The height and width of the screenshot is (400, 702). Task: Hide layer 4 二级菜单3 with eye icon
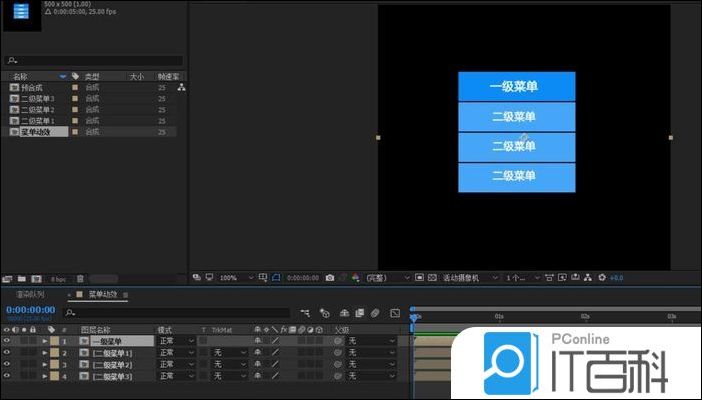click(x=7, y=376)
